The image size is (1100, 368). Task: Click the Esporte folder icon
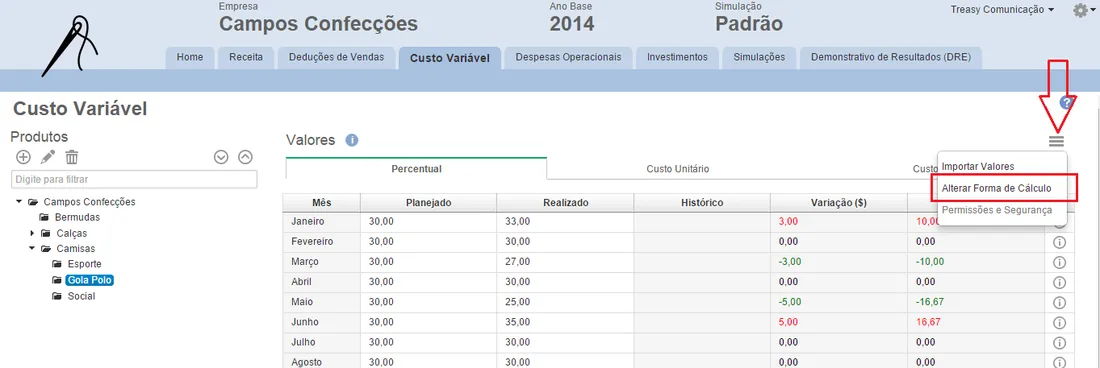(58, 264)
